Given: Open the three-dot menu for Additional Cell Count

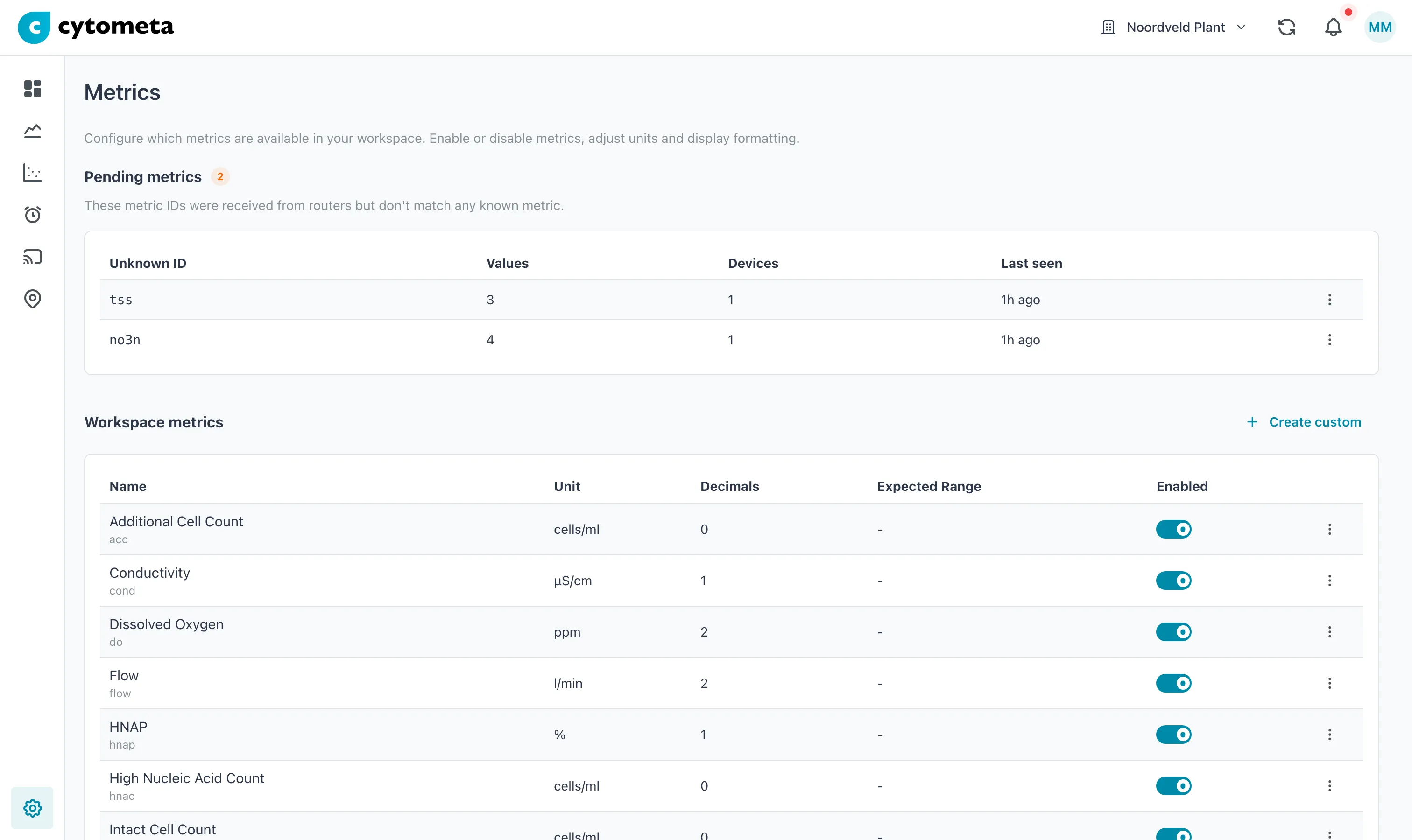Looking at the screenshot, I should click(1329, 529).
